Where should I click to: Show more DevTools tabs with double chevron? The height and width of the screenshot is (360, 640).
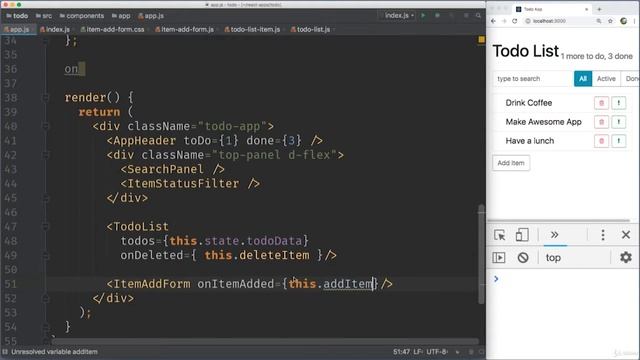tap(554, 235)
